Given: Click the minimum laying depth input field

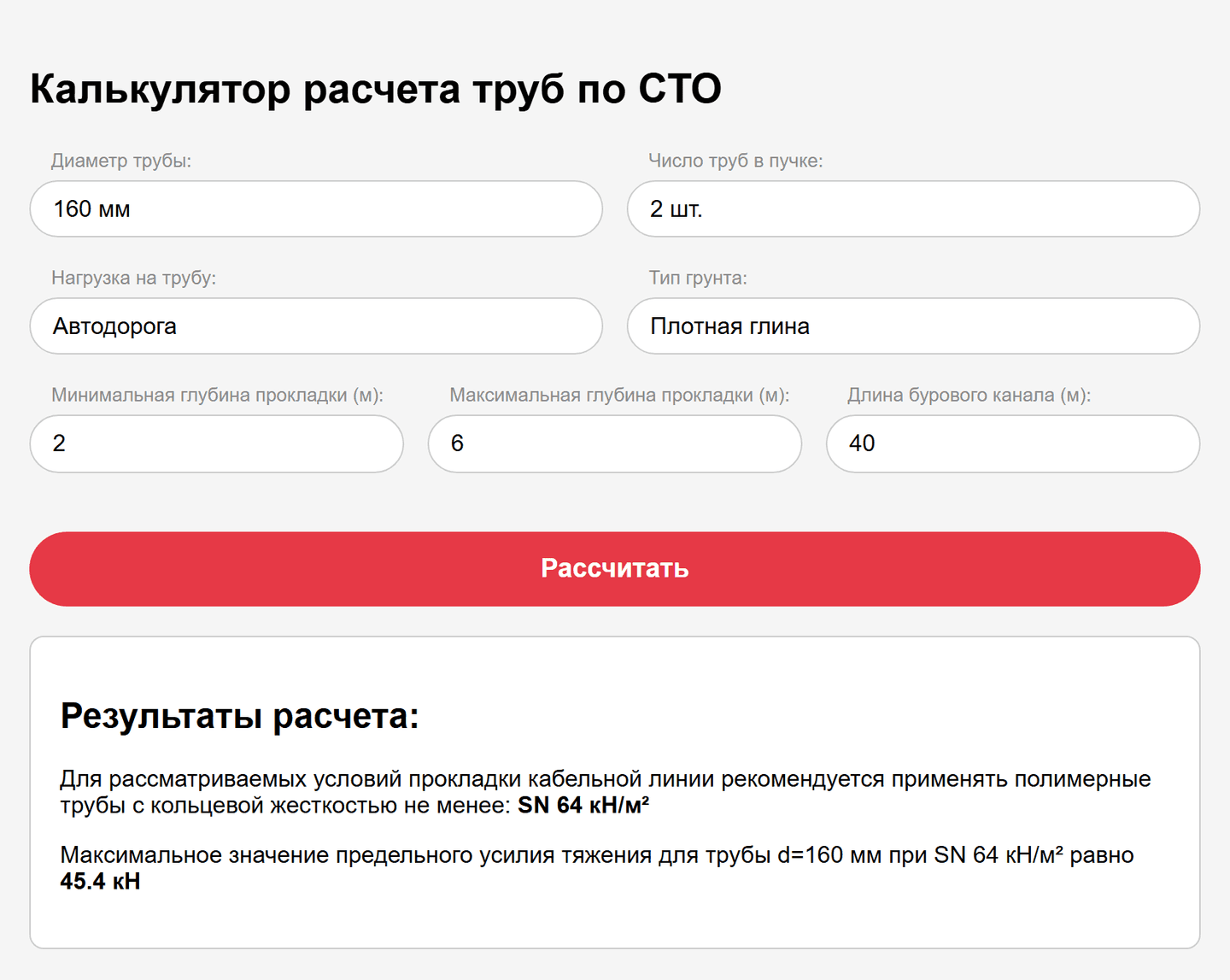Looking at the screenshot, I should [x=216, y=443].
